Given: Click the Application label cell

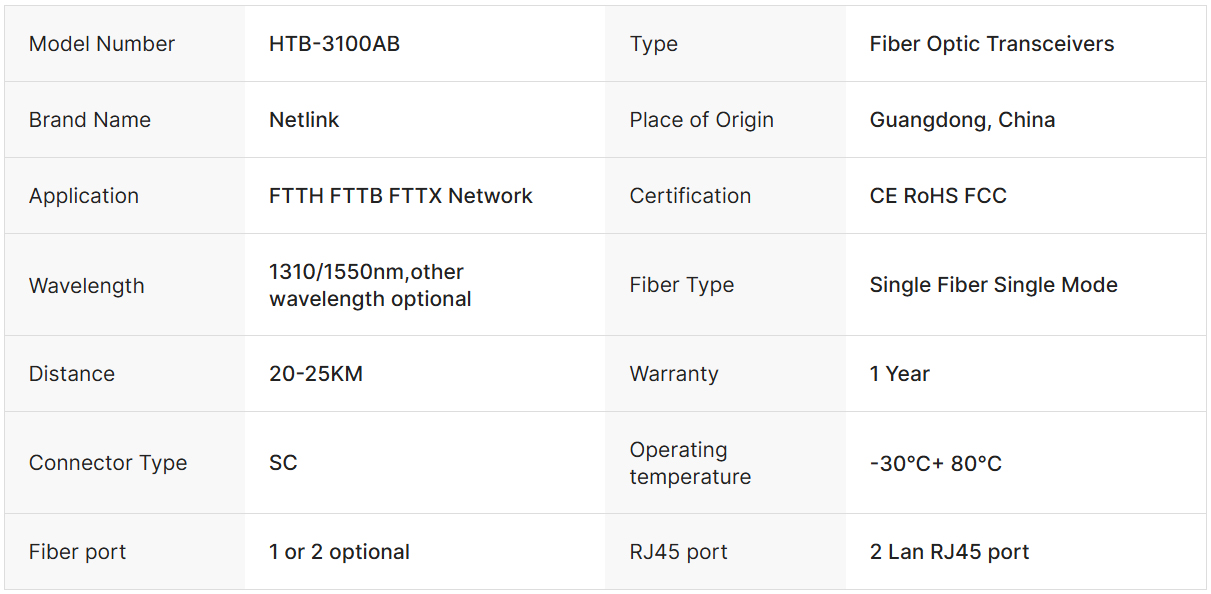Looking at the screenshot, I should click(84, 196).
